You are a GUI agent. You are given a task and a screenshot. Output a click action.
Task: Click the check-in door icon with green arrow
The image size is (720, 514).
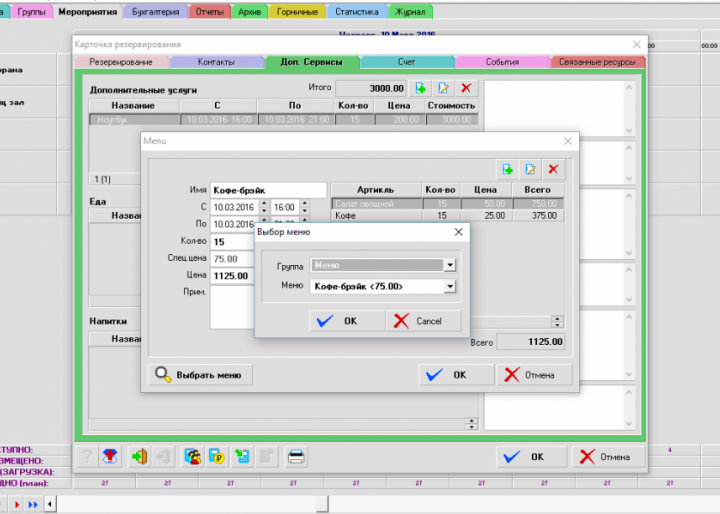[139, 457]
